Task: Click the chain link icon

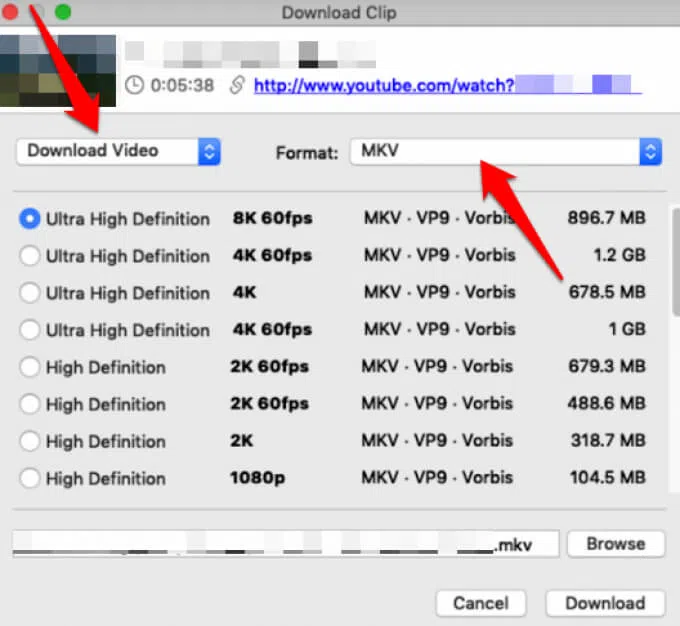Action: pyautogui.click(x=237, y=86)
